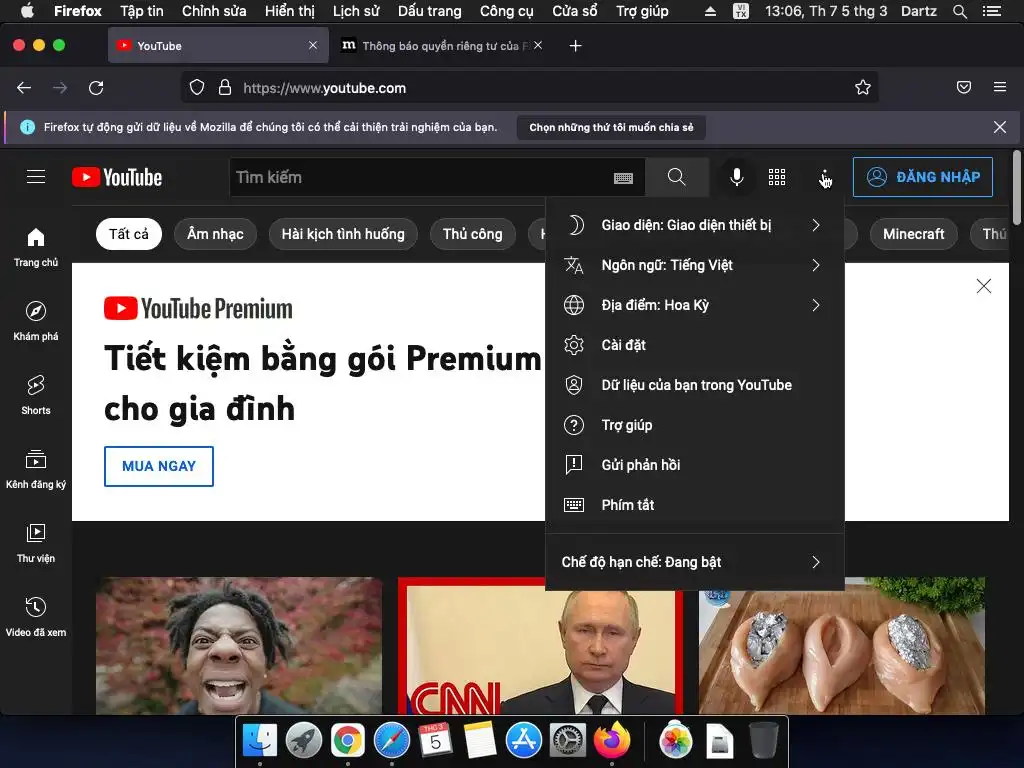
Task: Click the page vertical scrollbar
Action: point(1017,187)
